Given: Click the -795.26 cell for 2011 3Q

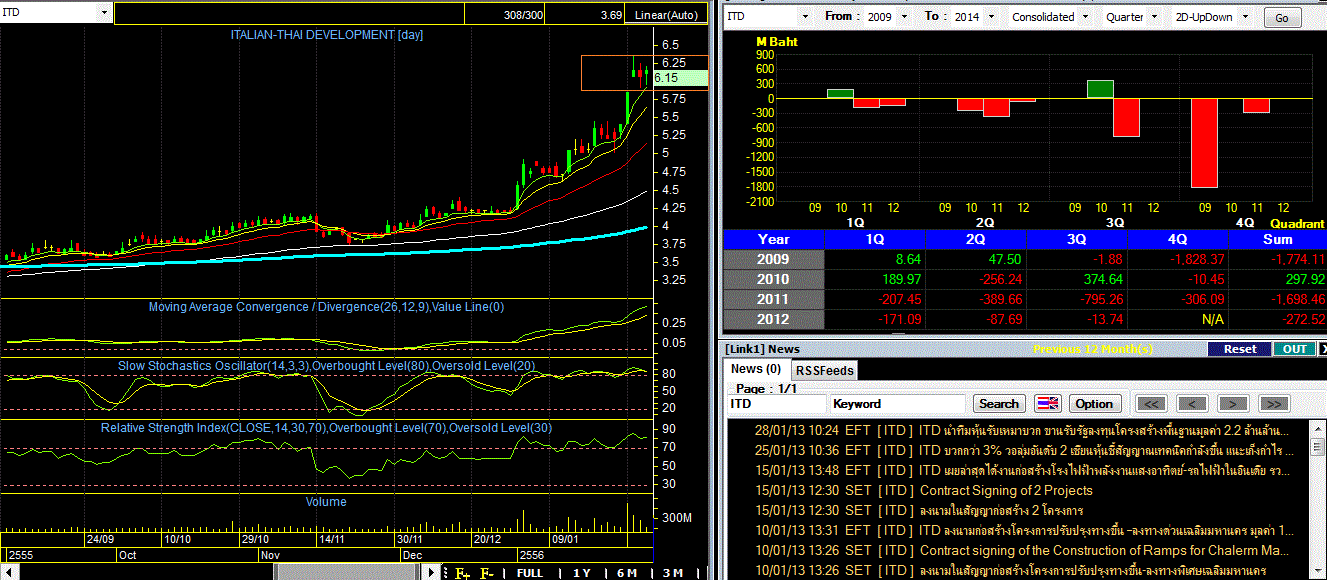Looking at the screenshot, I should (x=1077, y=299).
